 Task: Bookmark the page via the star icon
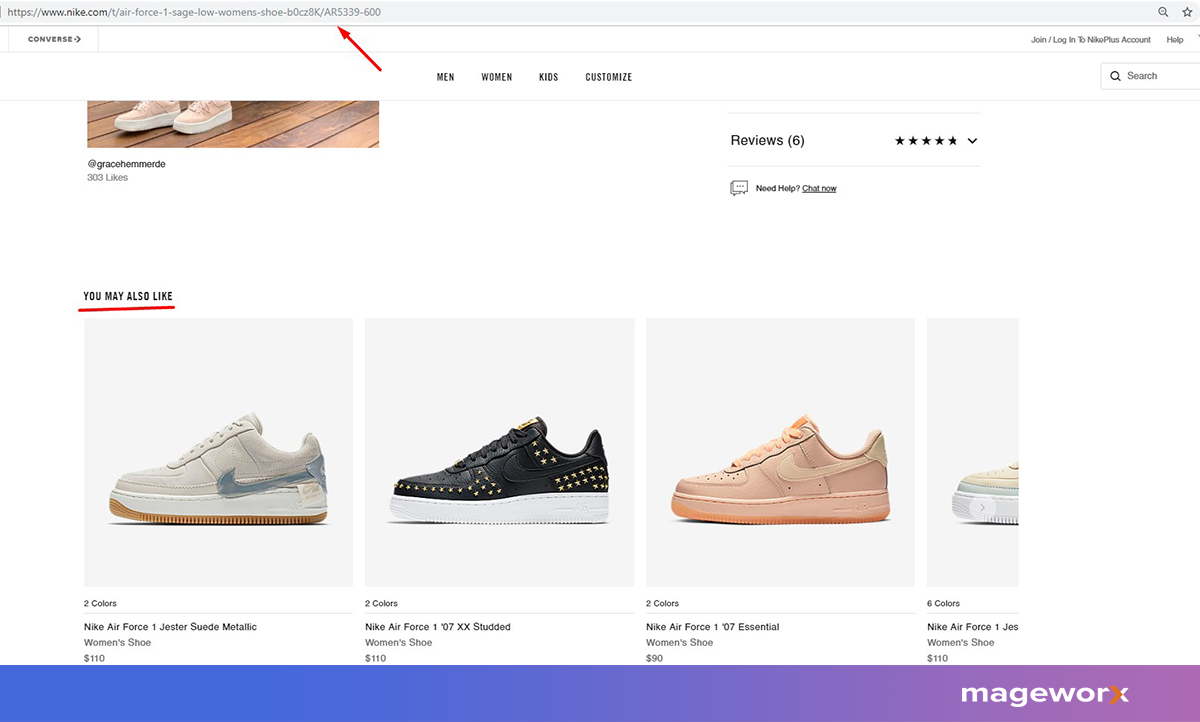[x=1186, y=11]
